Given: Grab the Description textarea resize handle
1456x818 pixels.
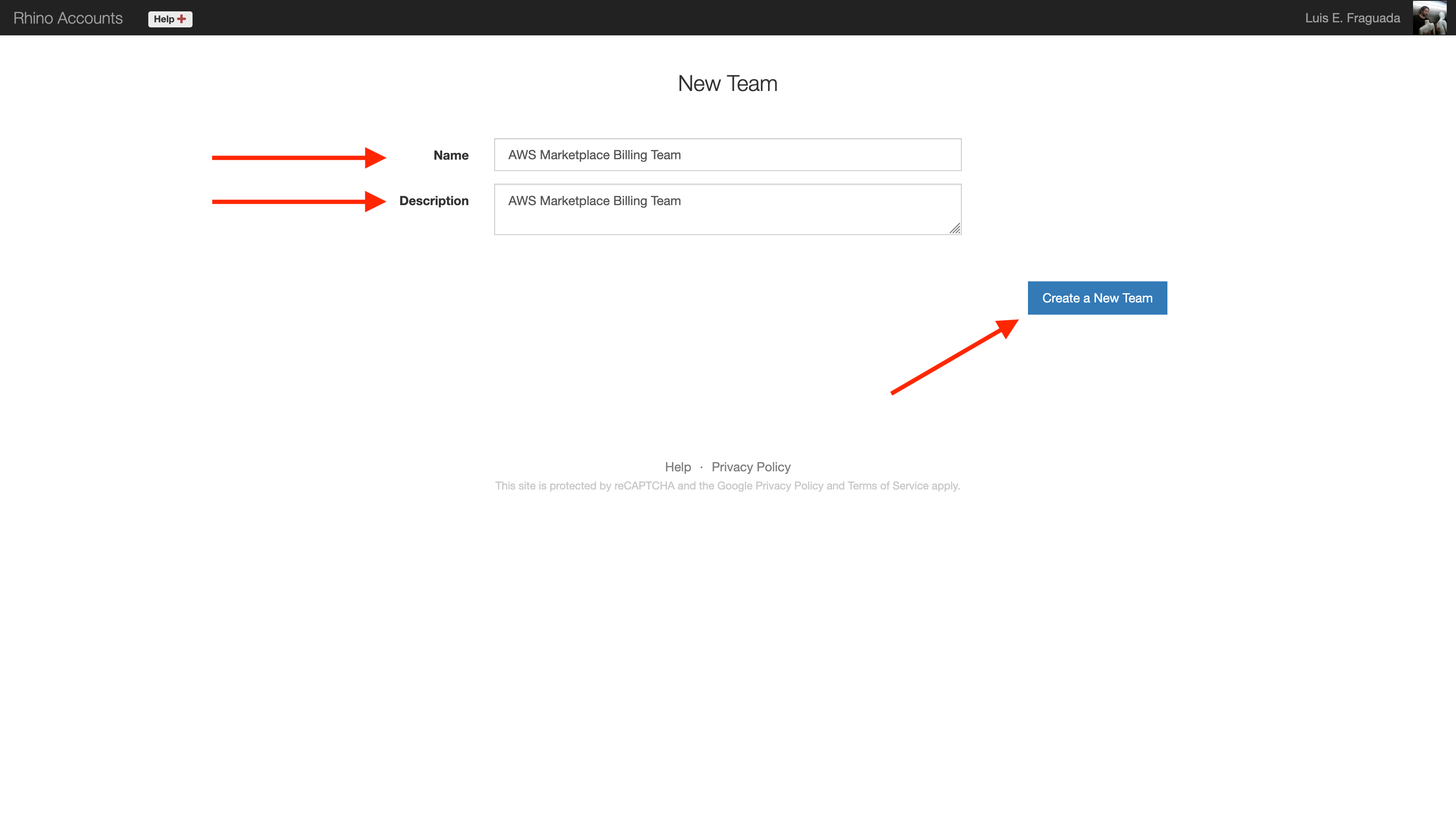Looking at the screenshot, I should point(955,228).
